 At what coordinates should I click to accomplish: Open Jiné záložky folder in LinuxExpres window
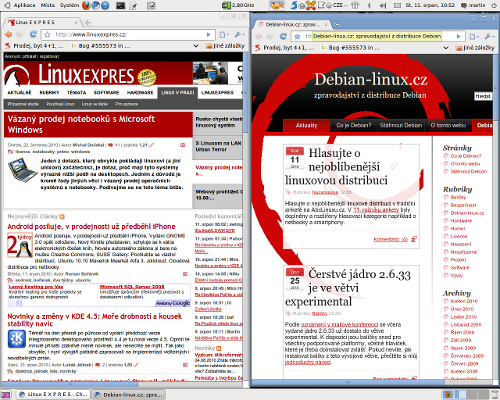[x=225, y=46]
